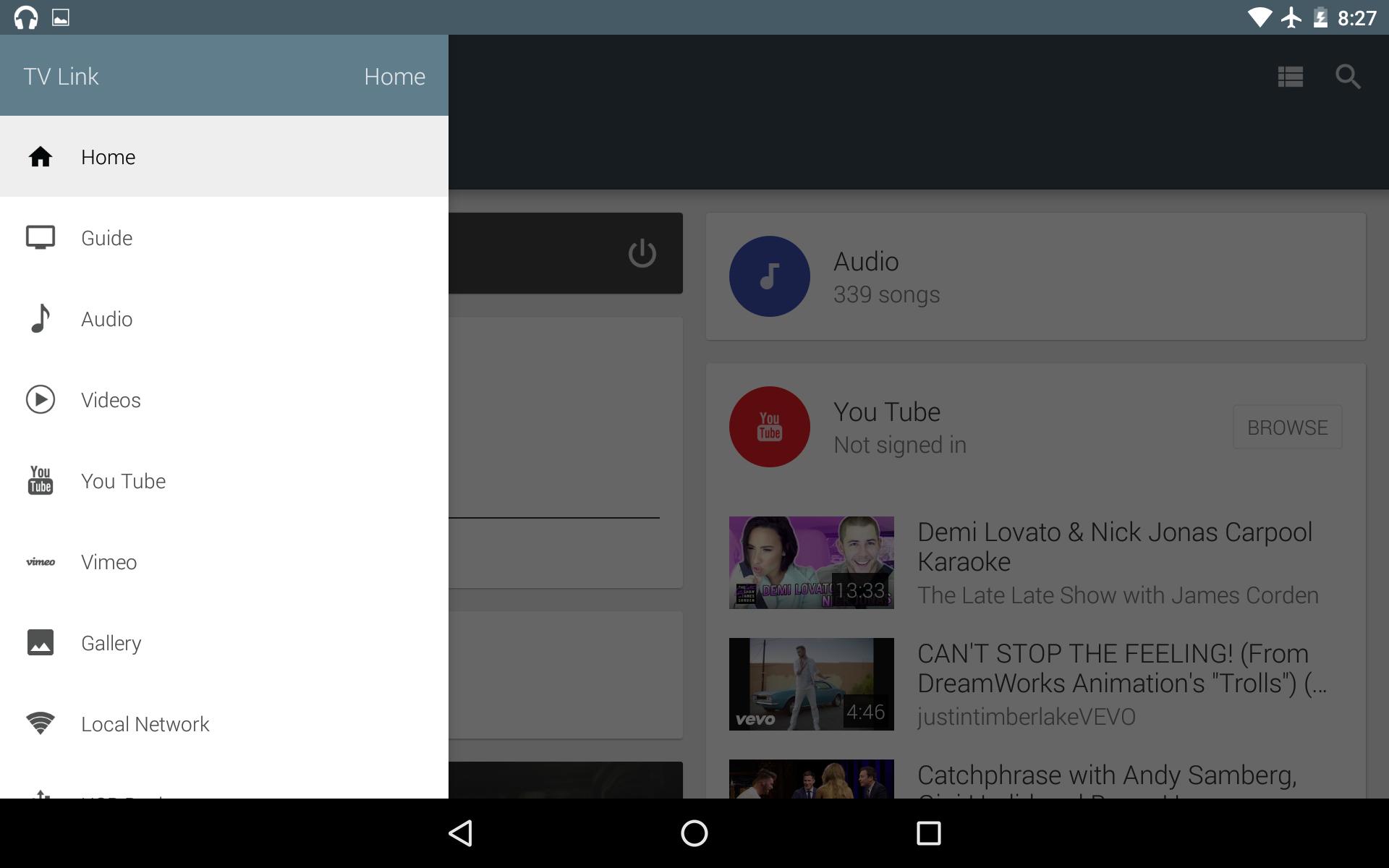Open YouTube icon in side drawer
This screenshot has height=868, width=1389.
point(41,481)
